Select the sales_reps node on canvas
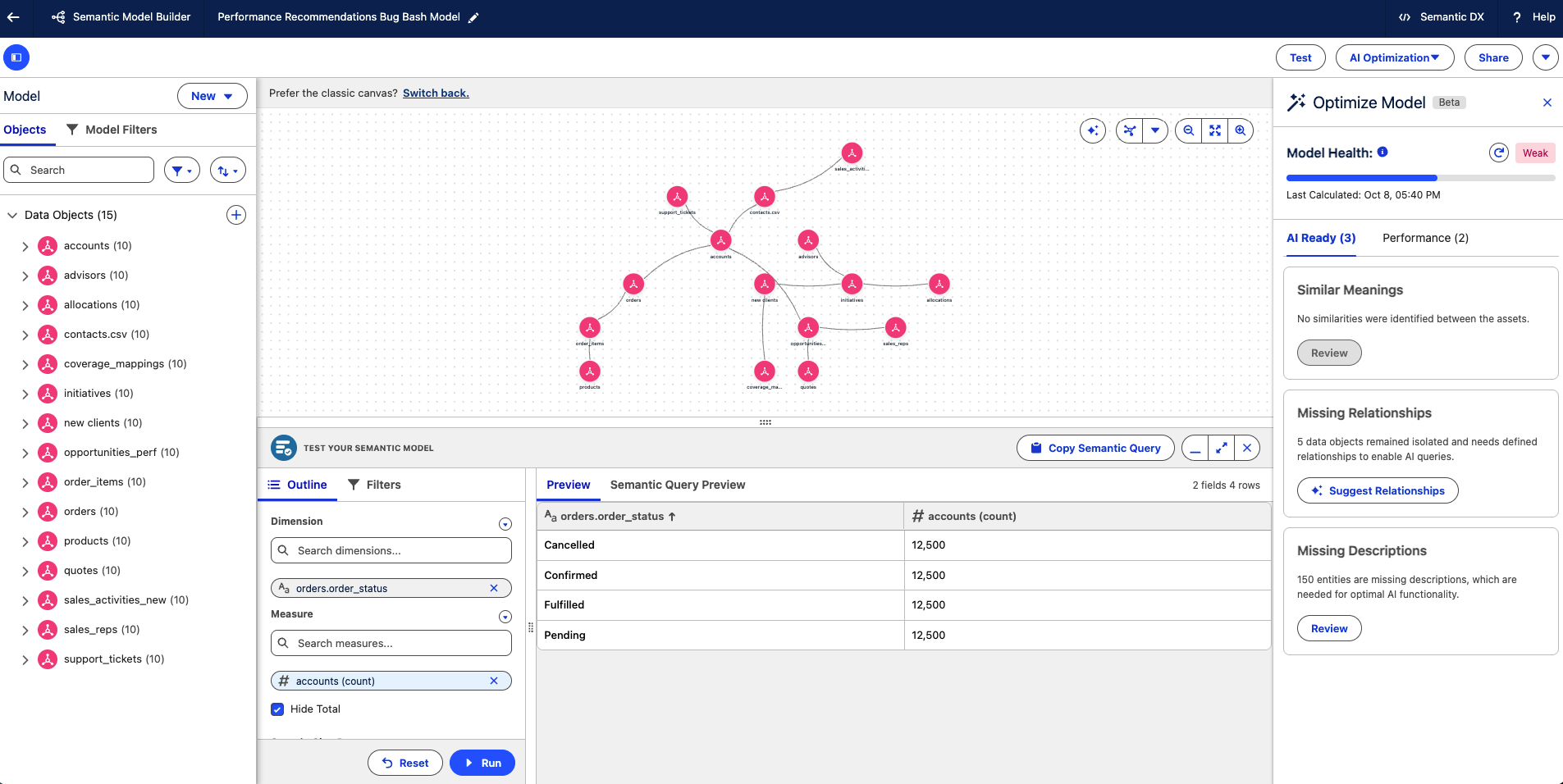 [896, 328]
